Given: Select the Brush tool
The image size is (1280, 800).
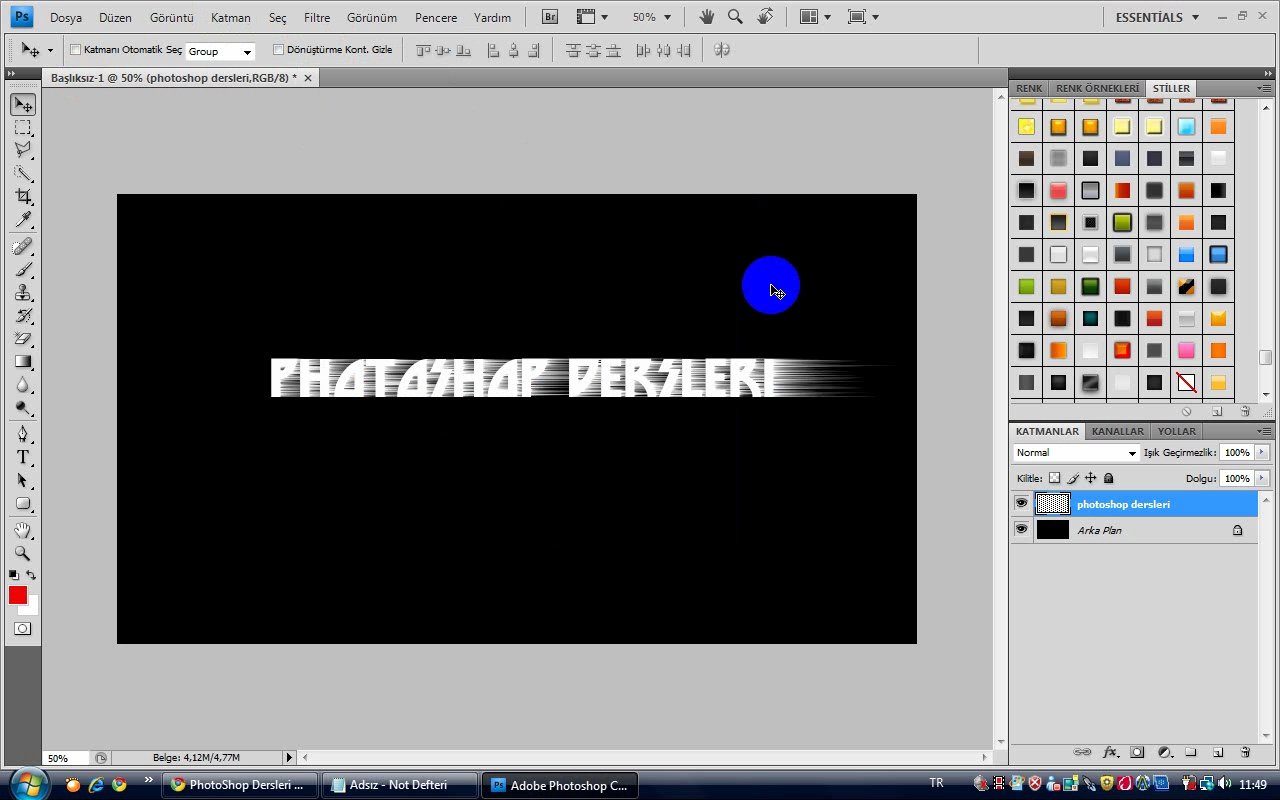Looking at the screenshot, I should 23,270.
